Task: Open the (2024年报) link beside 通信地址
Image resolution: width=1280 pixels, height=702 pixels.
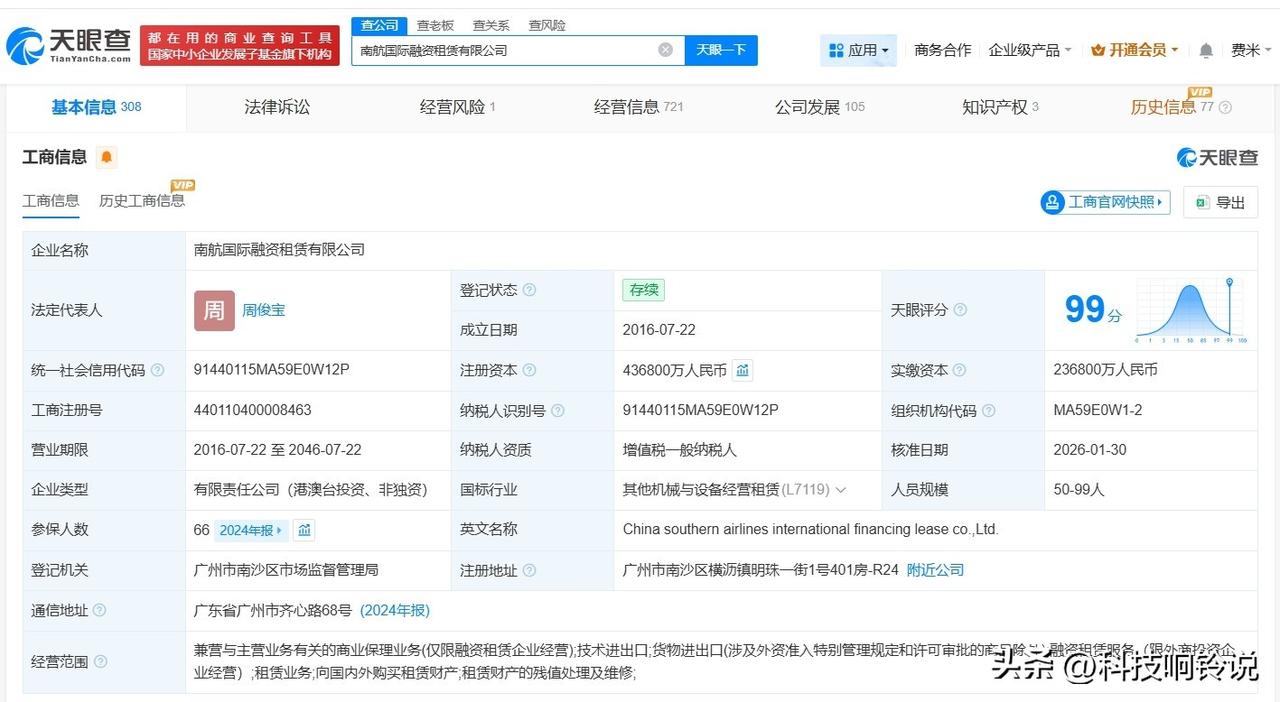Action: (395, 610)
